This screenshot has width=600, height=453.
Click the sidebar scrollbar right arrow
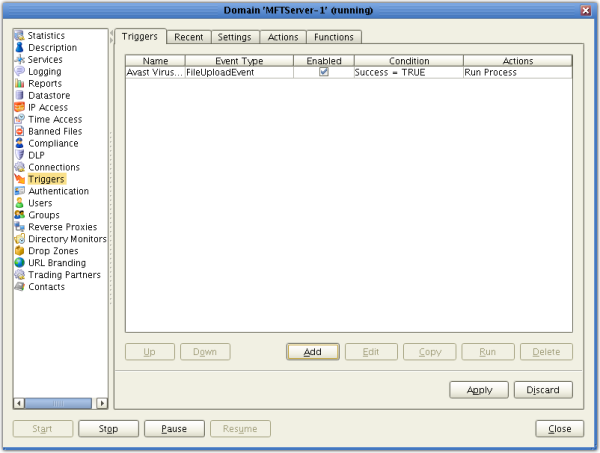102,403
